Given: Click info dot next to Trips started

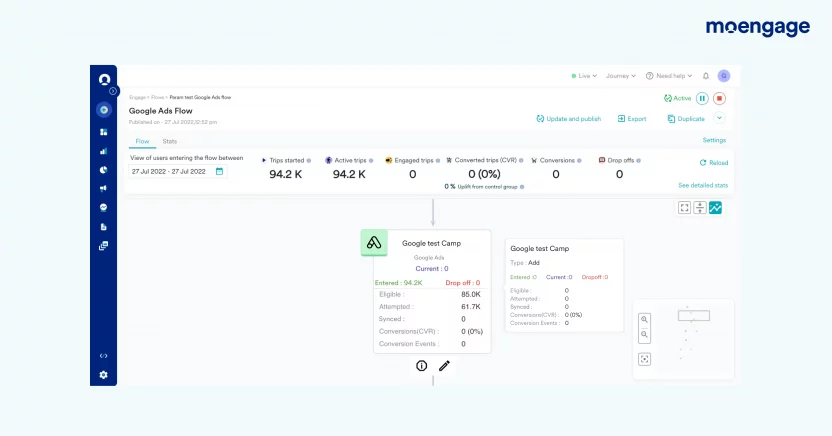Looking at the screenshot, I should 309,161.
